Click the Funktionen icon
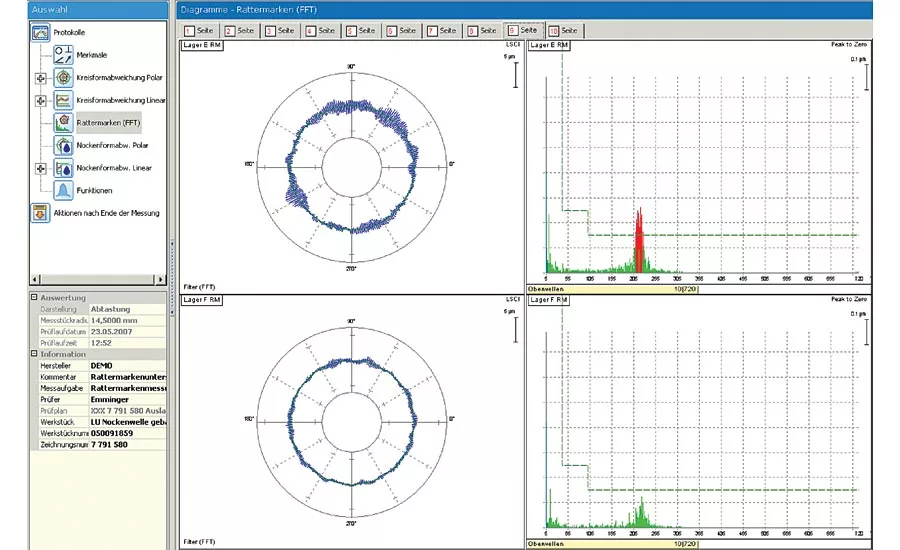The width and height of the screenshot is (900, 550). click(63, 191)
